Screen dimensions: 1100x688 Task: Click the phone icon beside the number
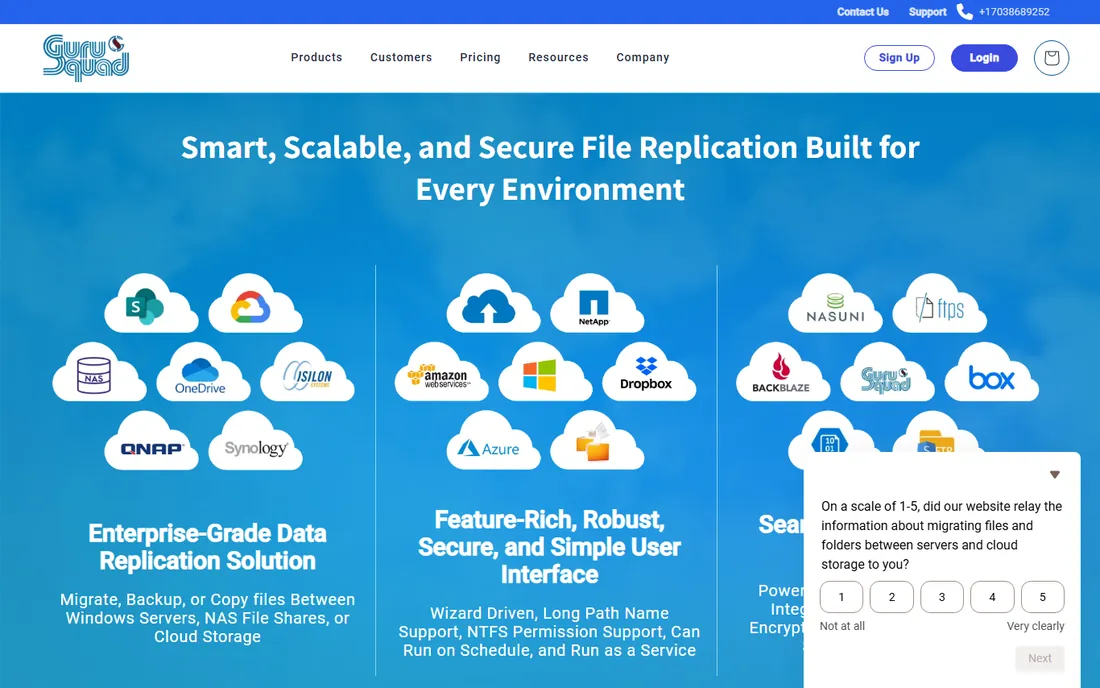pos(965,12)
